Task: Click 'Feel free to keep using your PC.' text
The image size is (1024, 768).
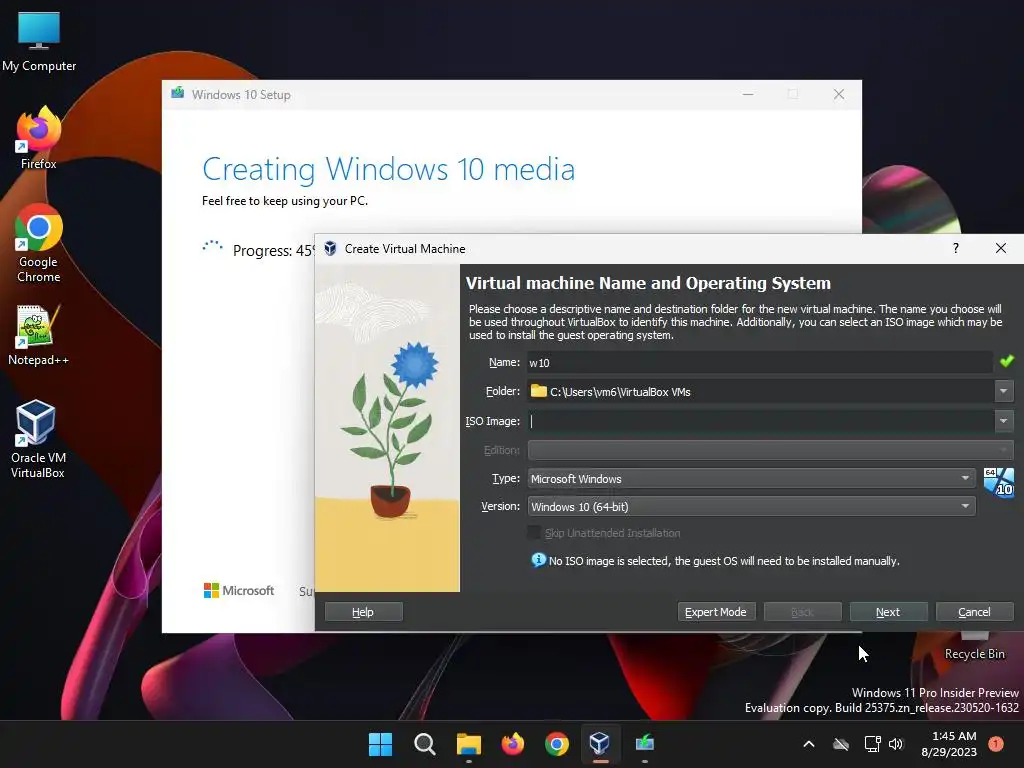Action: [x=285, y=200]
